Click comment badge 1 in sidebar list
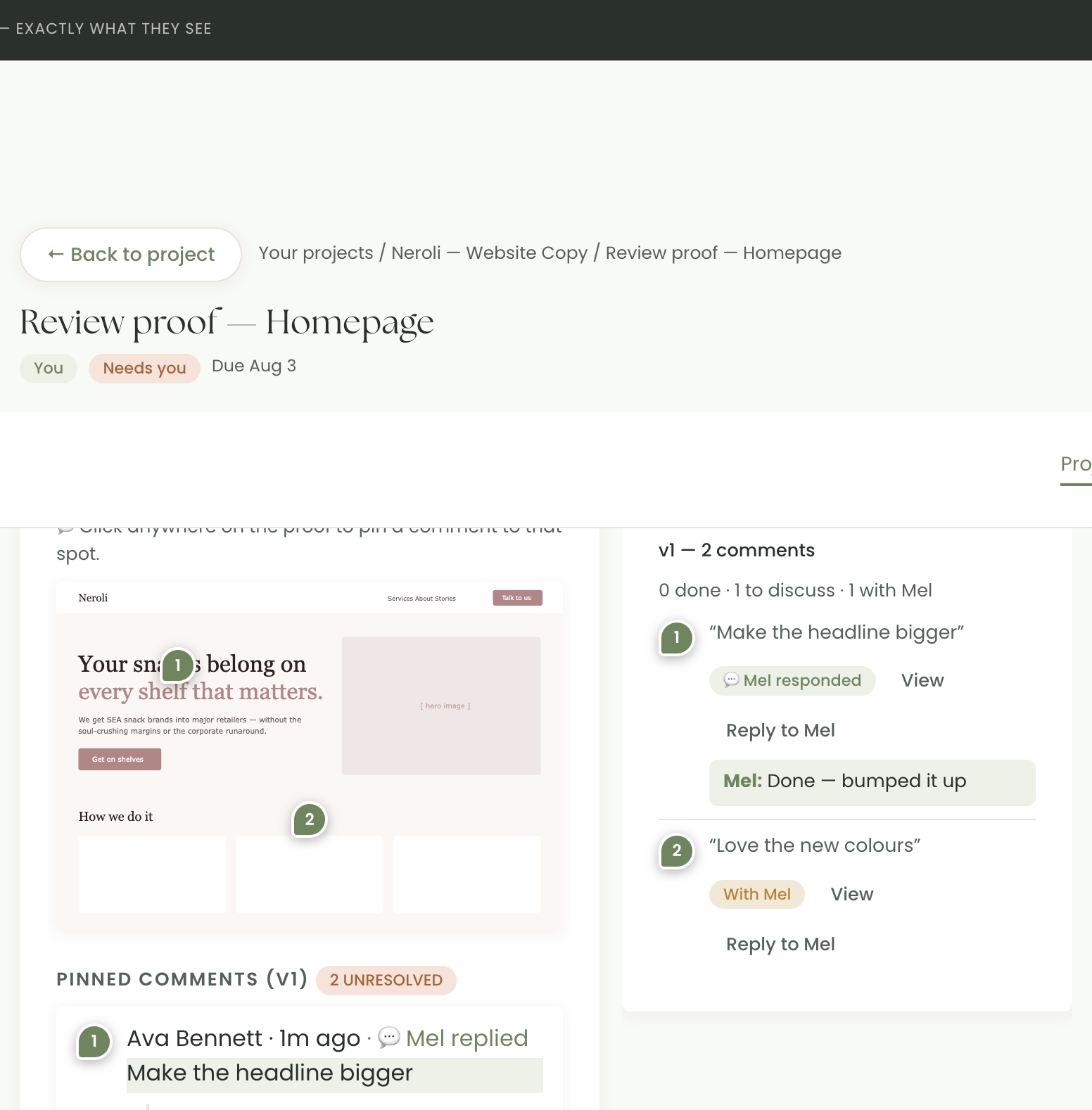The width and height of the screenshot is (1092, 1110). 677,638
